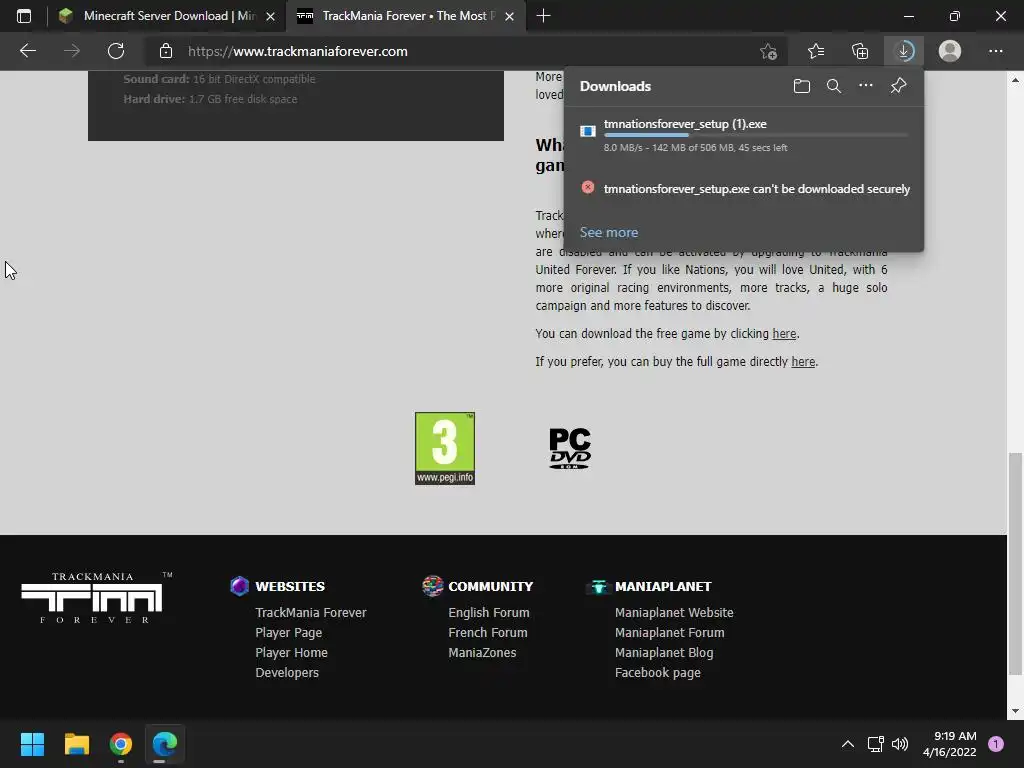Click the red error icon for blocked download

(588, 187)
